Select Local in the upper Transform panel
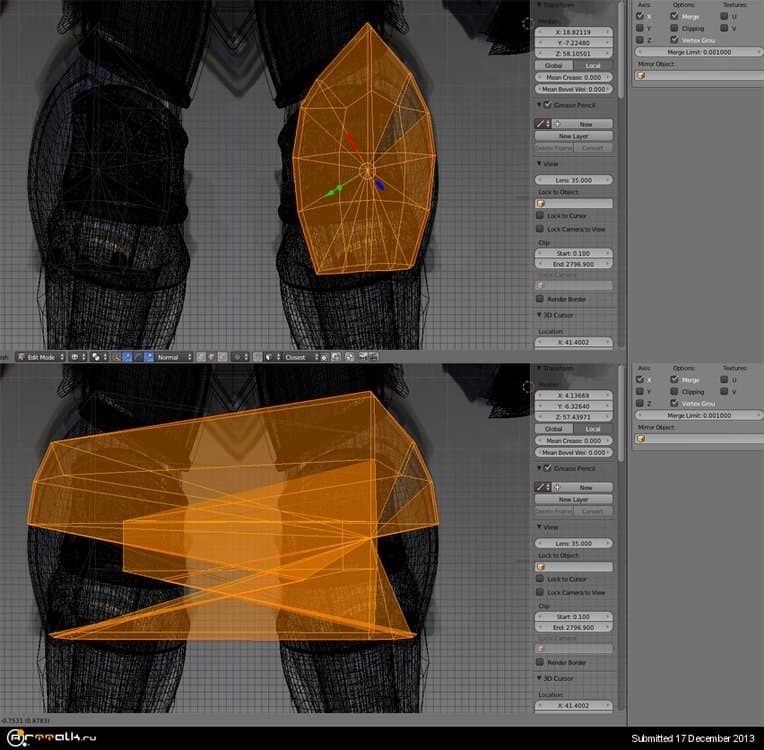This screenshot has height=750, width=764. tap(593, 65)
